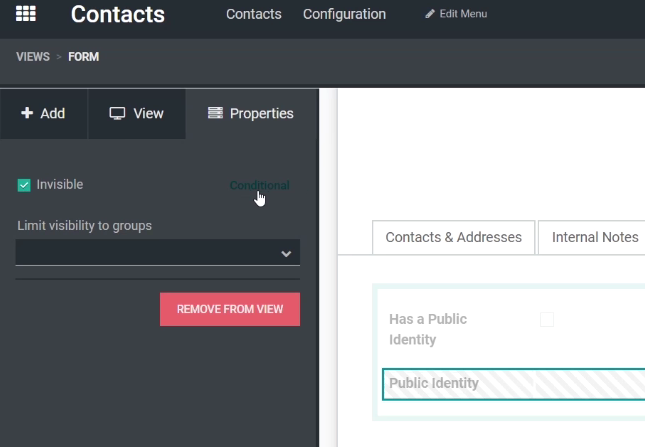Toggle the Has a Public Identity checkbox
Screen dimensions: 645x447
click(x=547, y=319)
